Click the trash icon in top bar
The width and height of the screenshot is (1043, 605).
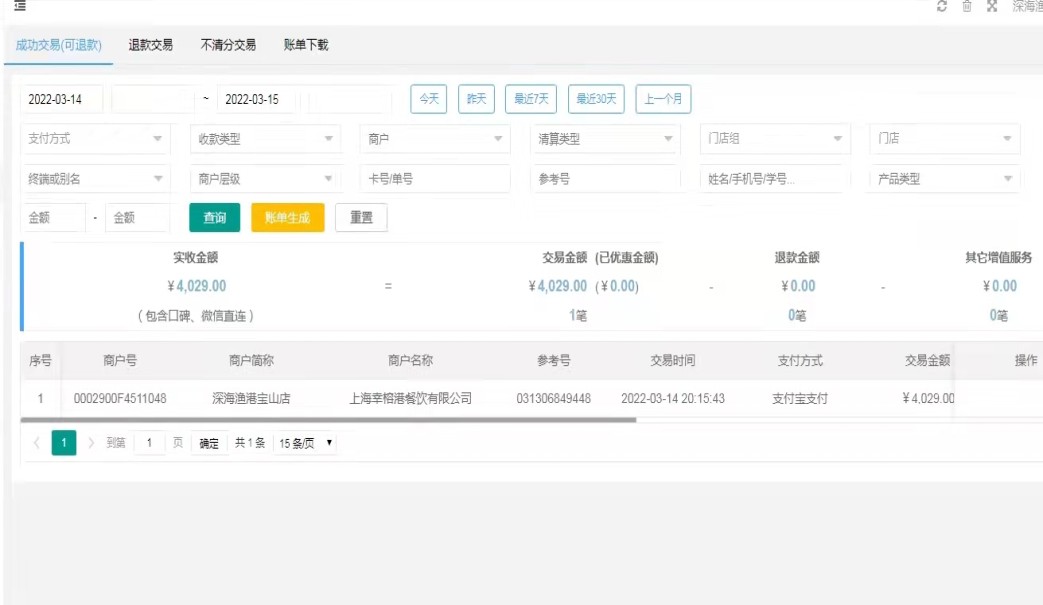[x=966, y=7]
